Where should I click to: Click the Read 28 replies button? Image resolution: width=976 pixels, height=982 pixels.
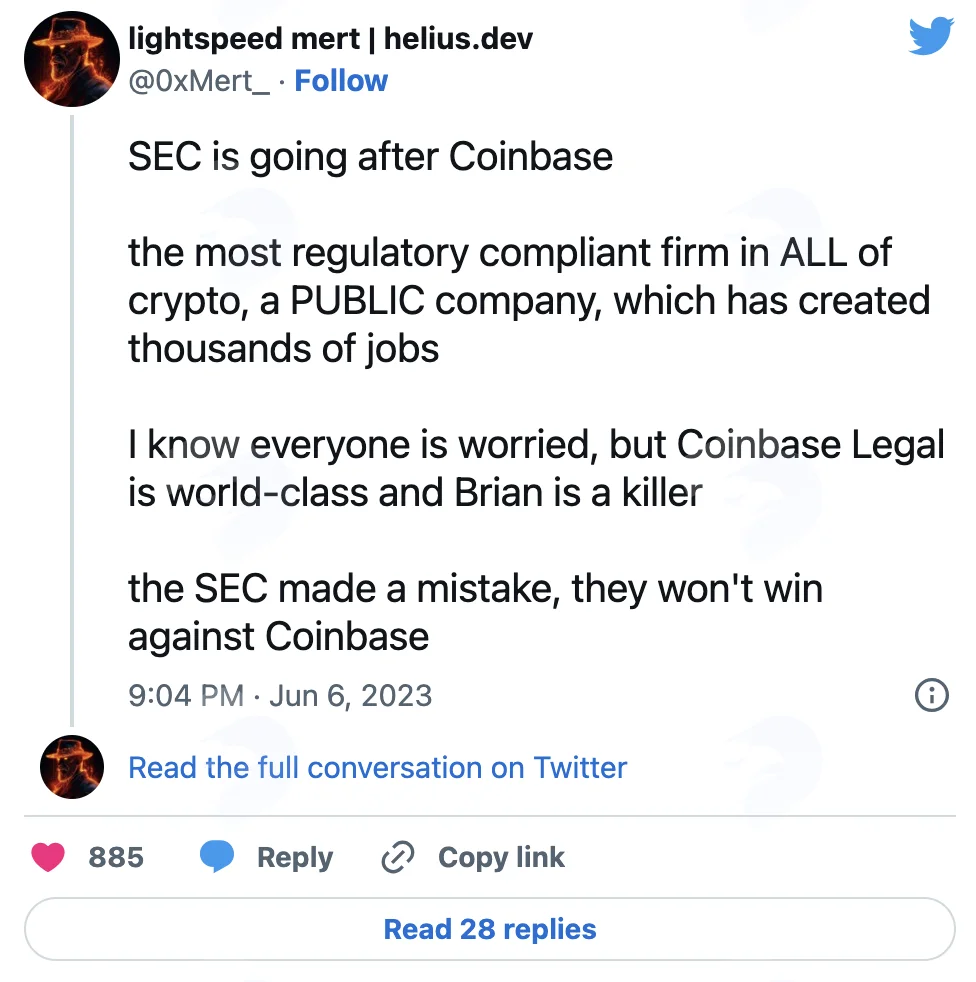point(489,929)
